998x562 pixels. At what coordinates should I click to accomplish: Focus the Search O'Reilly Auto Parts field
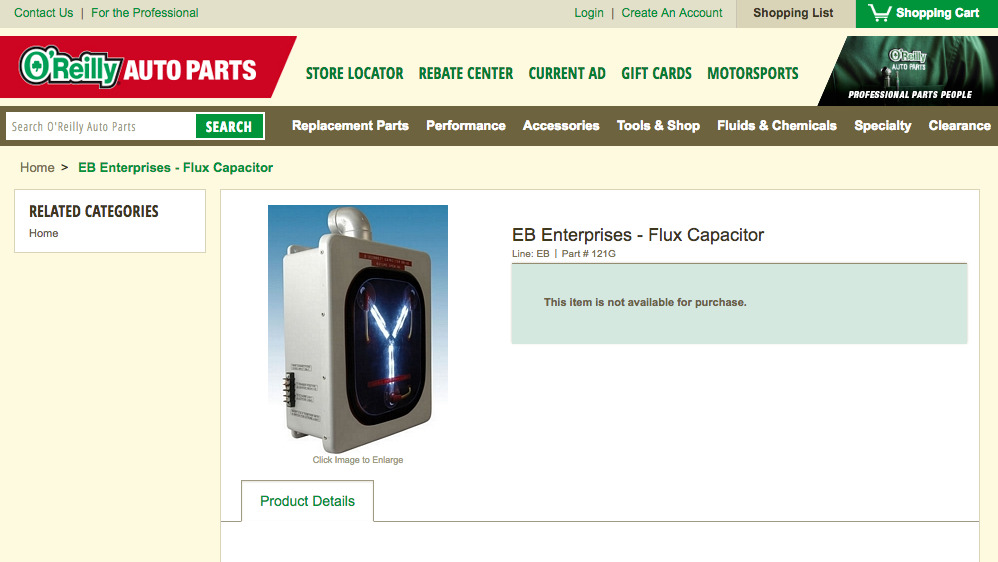point(101,126)
